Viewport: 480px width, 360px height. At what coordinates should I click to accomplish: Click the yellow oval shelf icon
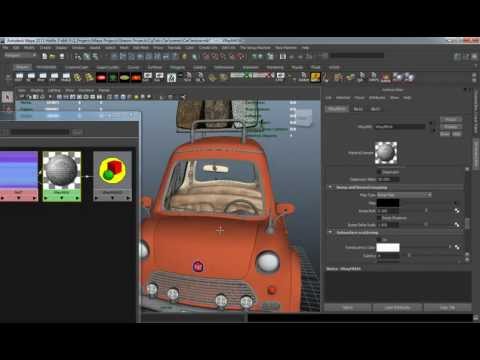click(125, 77)
